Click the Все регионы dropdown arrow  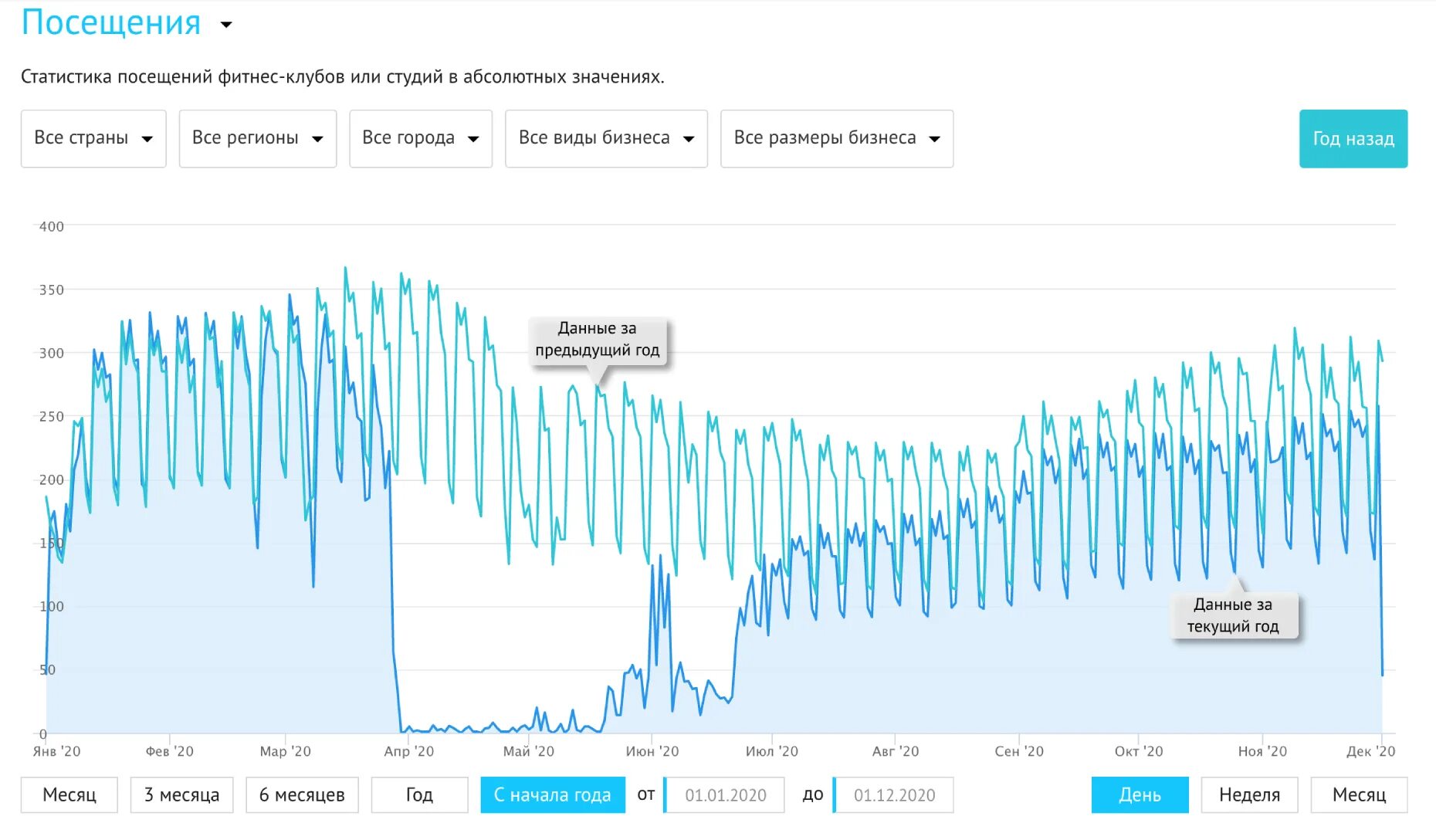point(317,139)
